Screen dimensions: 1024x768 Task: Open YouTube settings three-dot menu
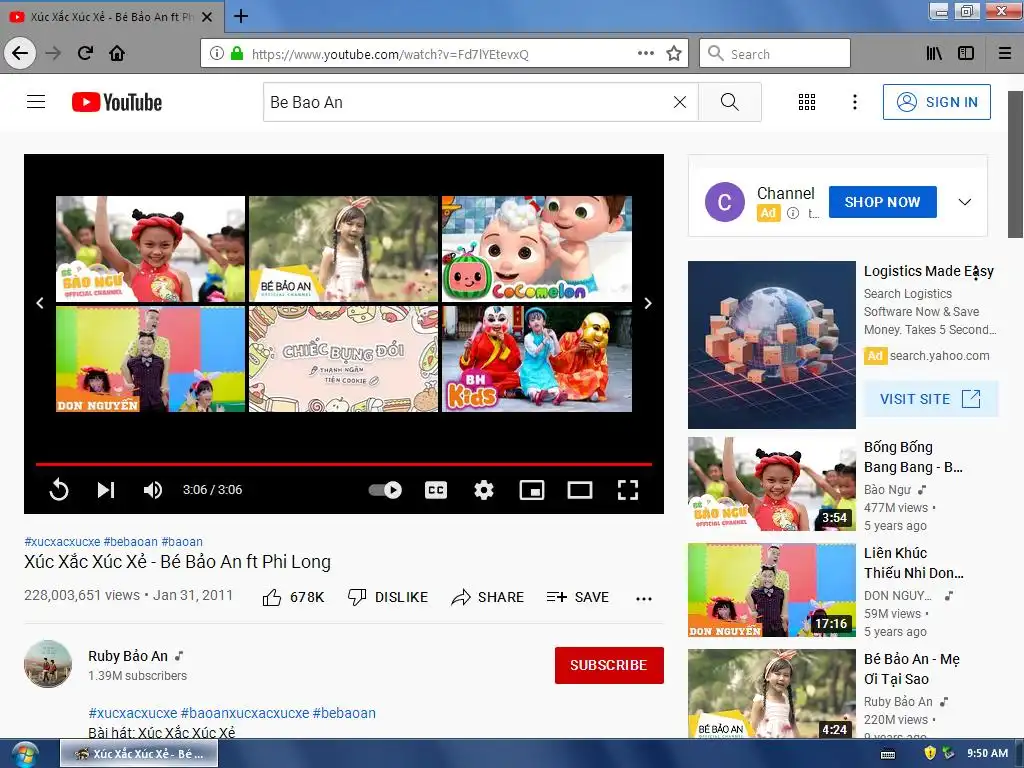[x=855, y=102]
